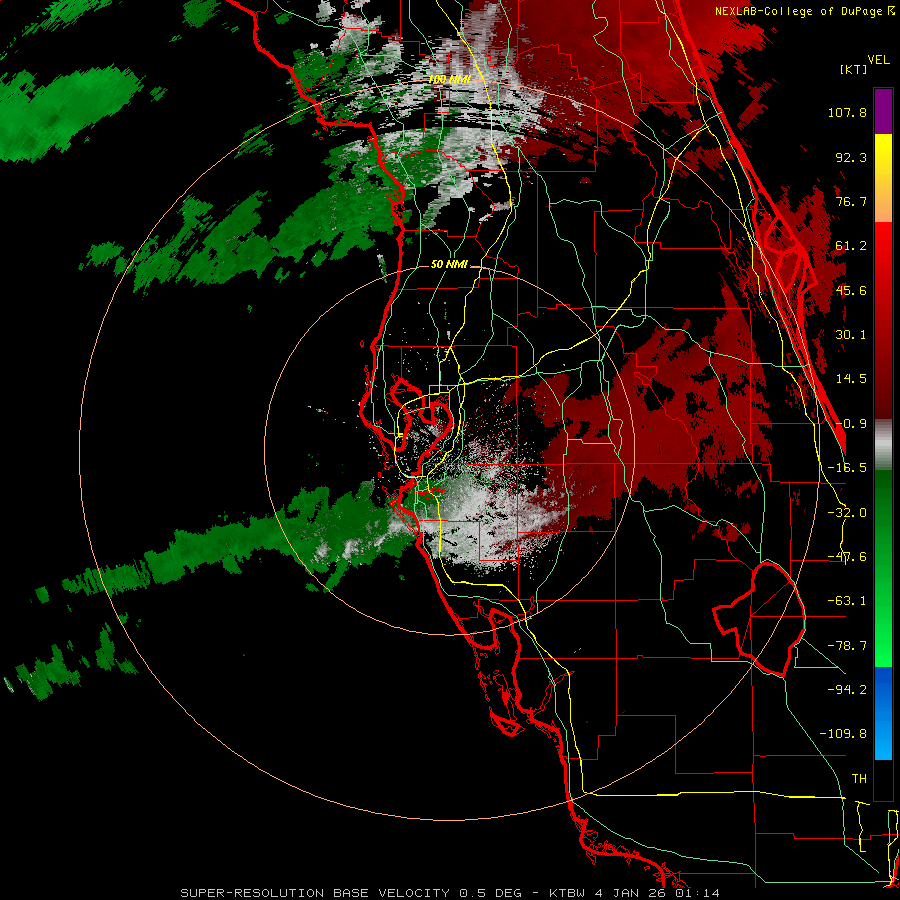The width and height of the screenshot is (900, 900).
Task: Select the -47.6 scale value
Action: click(847, 557)
